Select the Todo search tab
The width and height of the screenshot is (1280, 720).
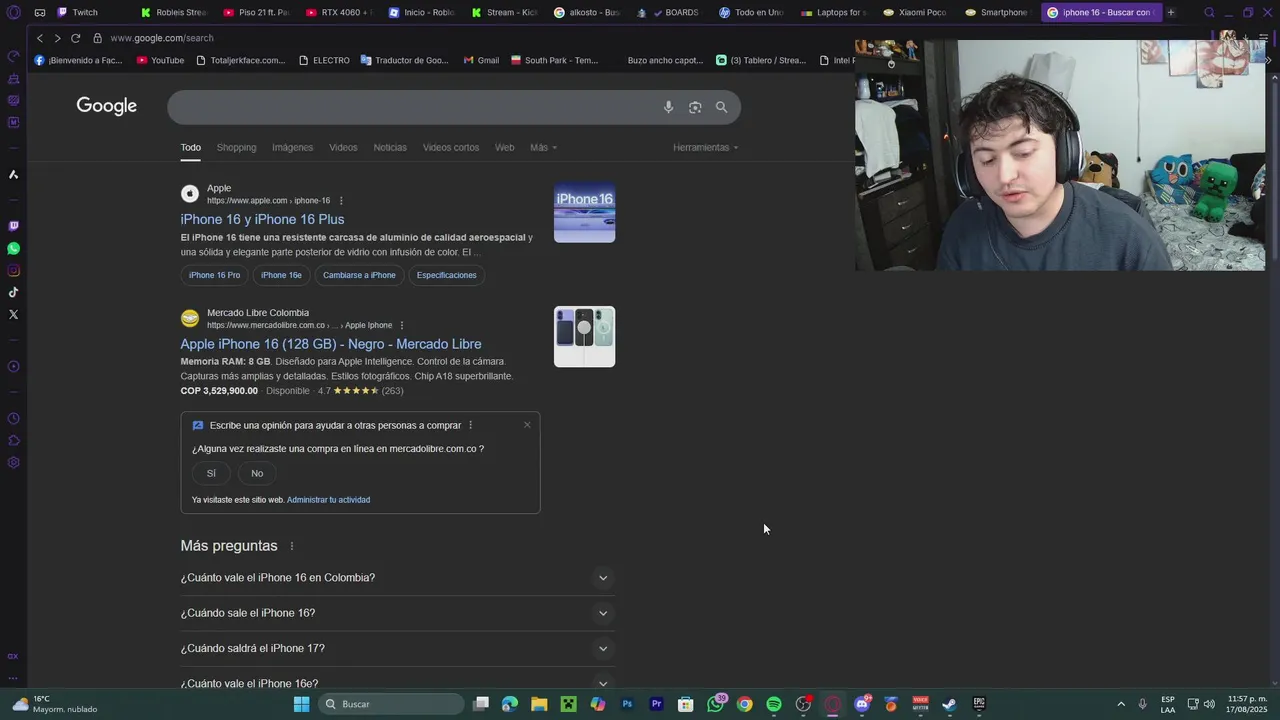pyautogui.click(x=190, y=147)
